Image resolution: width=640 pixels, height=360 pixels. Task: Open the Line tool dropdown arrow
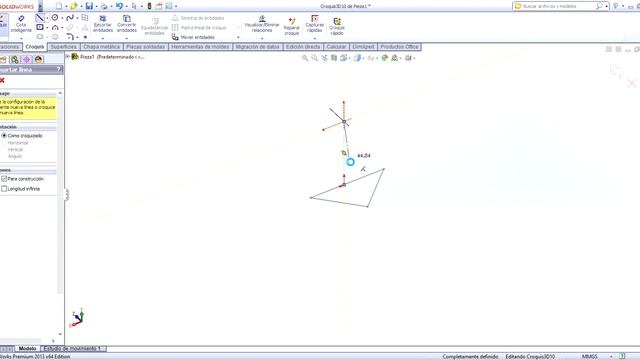click(47, 18)
